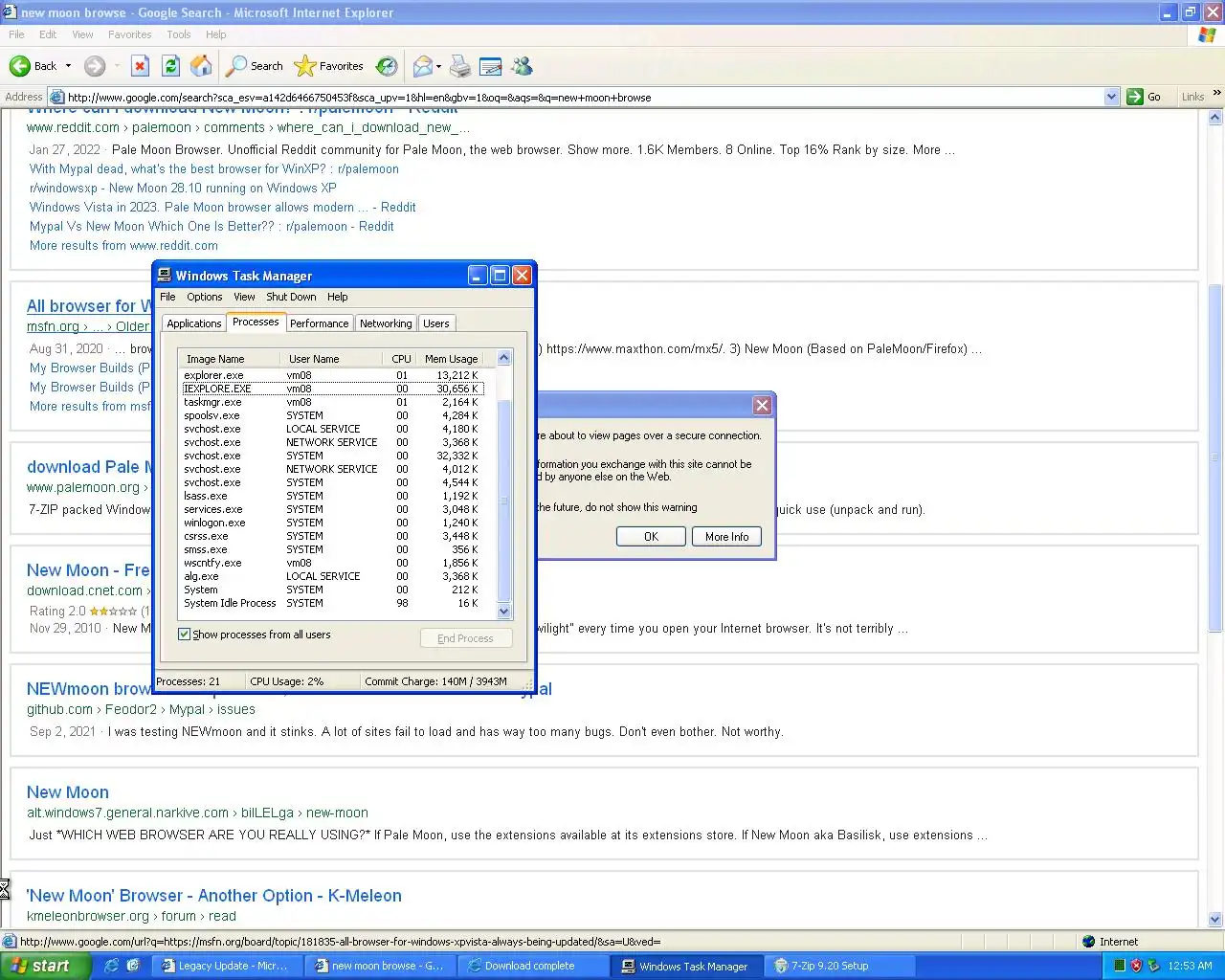Open the Back button history dropdown arrow

click(68, 66)
